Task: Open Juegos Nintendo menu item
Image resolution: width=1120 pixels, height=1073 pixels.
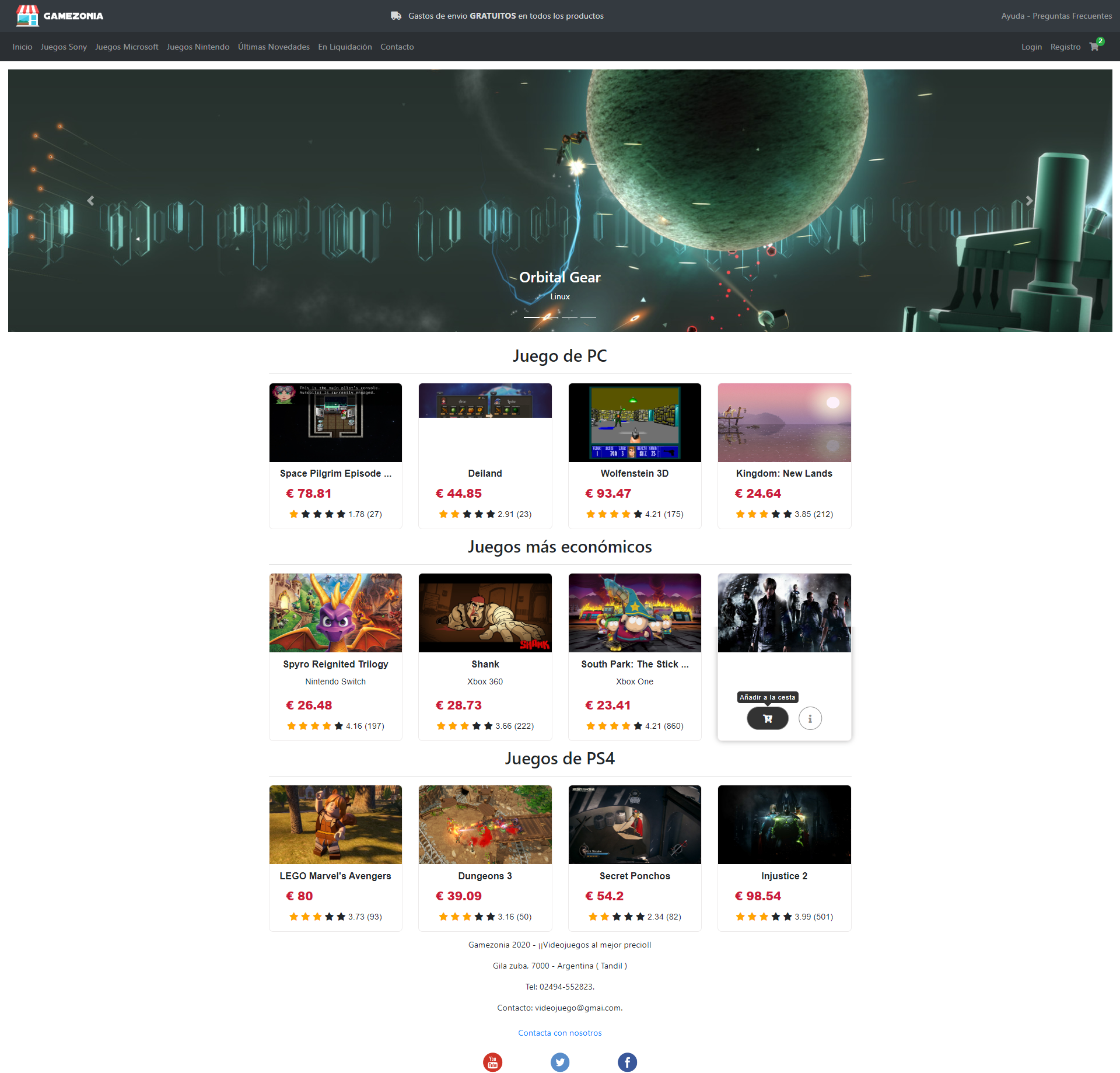Action: point(198,47)
